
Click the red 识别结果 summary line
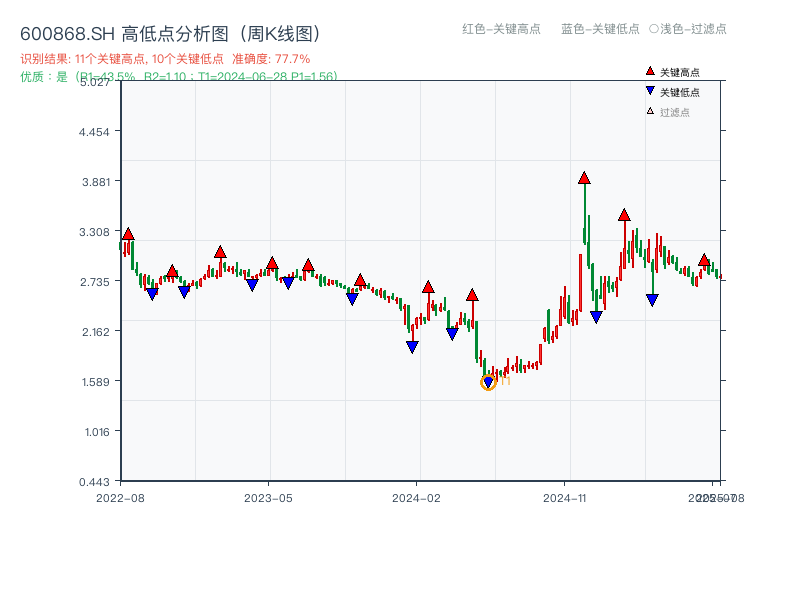coord(165,59)
